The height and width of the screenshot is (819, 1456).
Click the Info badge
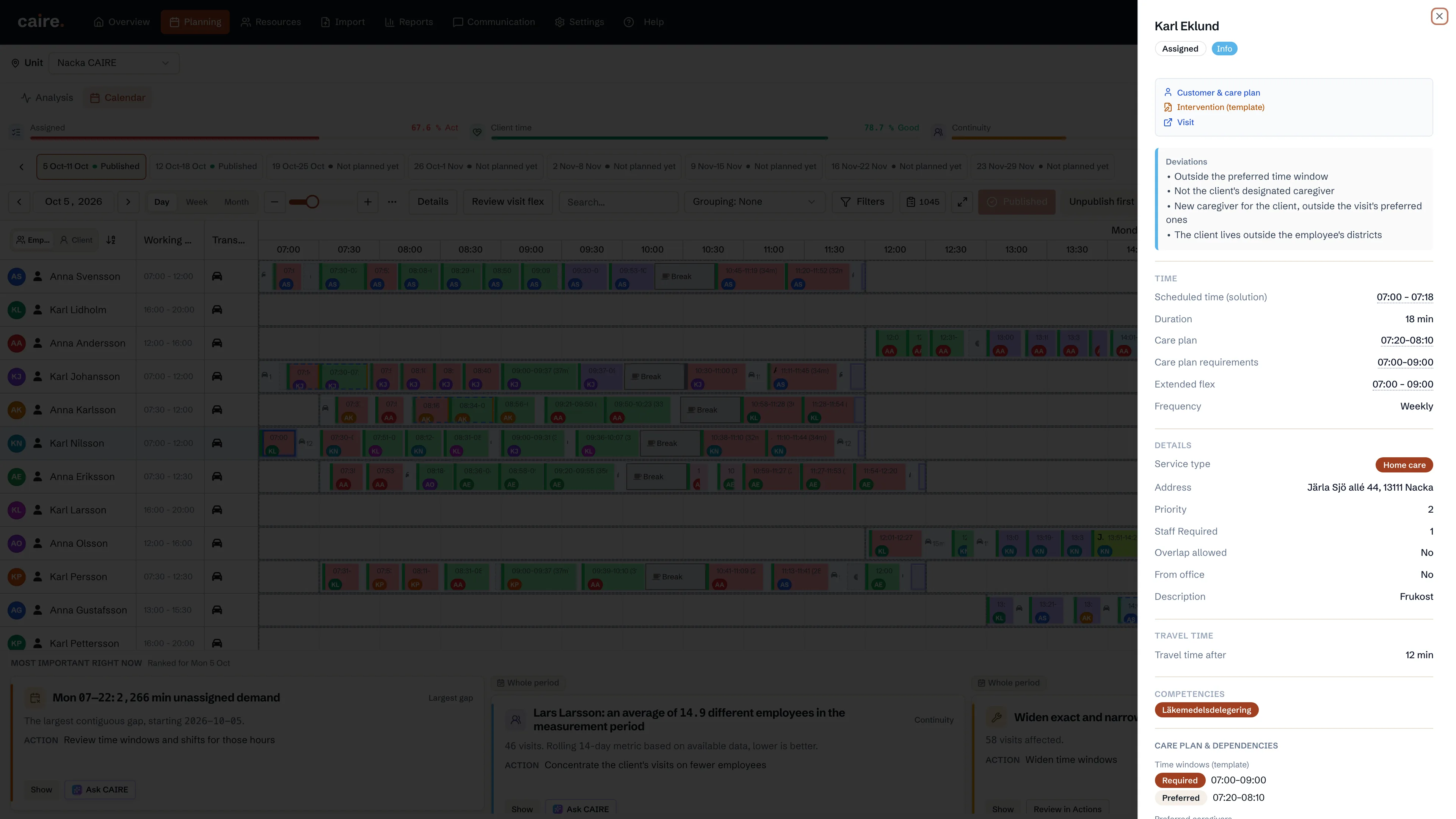pos(1224,49)
